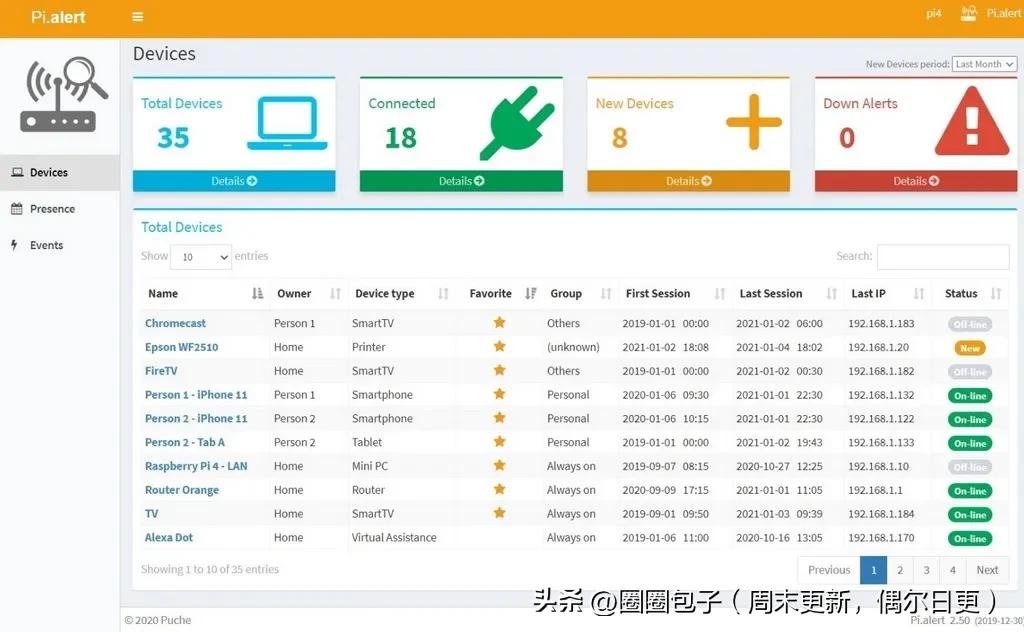The image size is (1024, 632).
Task: Open Devices in the sidebar
Action: pyautogui.click(x=59, y=172)
